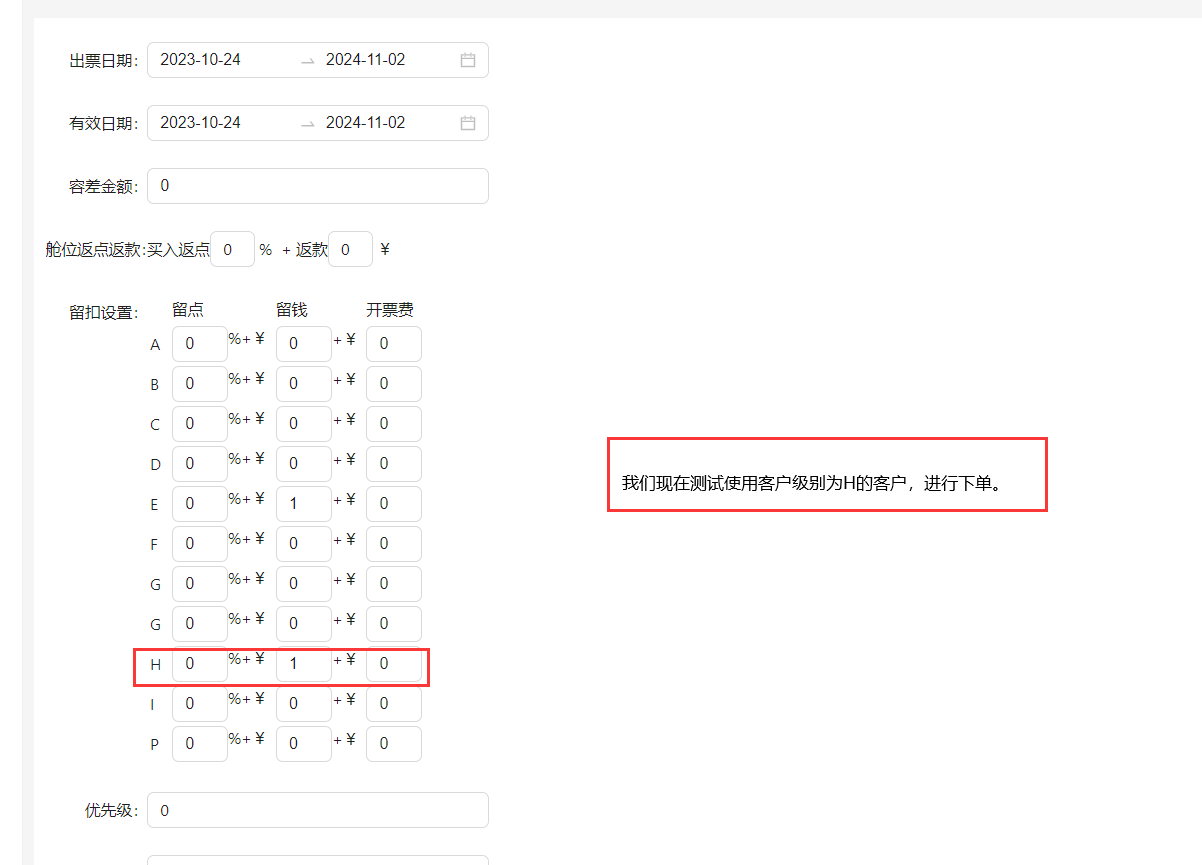Viewport: 1202px width, 865px height.
Task: Focus the 优先级 input field
Action: click(x=318, y=810)
